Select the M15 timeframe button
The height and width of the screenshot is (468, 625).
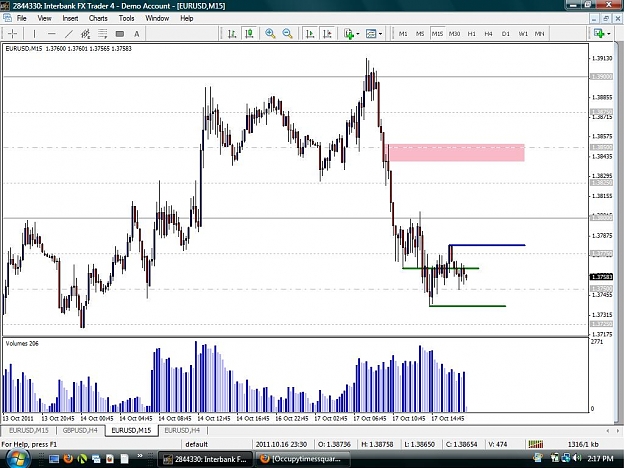click(x=437, y=34)
